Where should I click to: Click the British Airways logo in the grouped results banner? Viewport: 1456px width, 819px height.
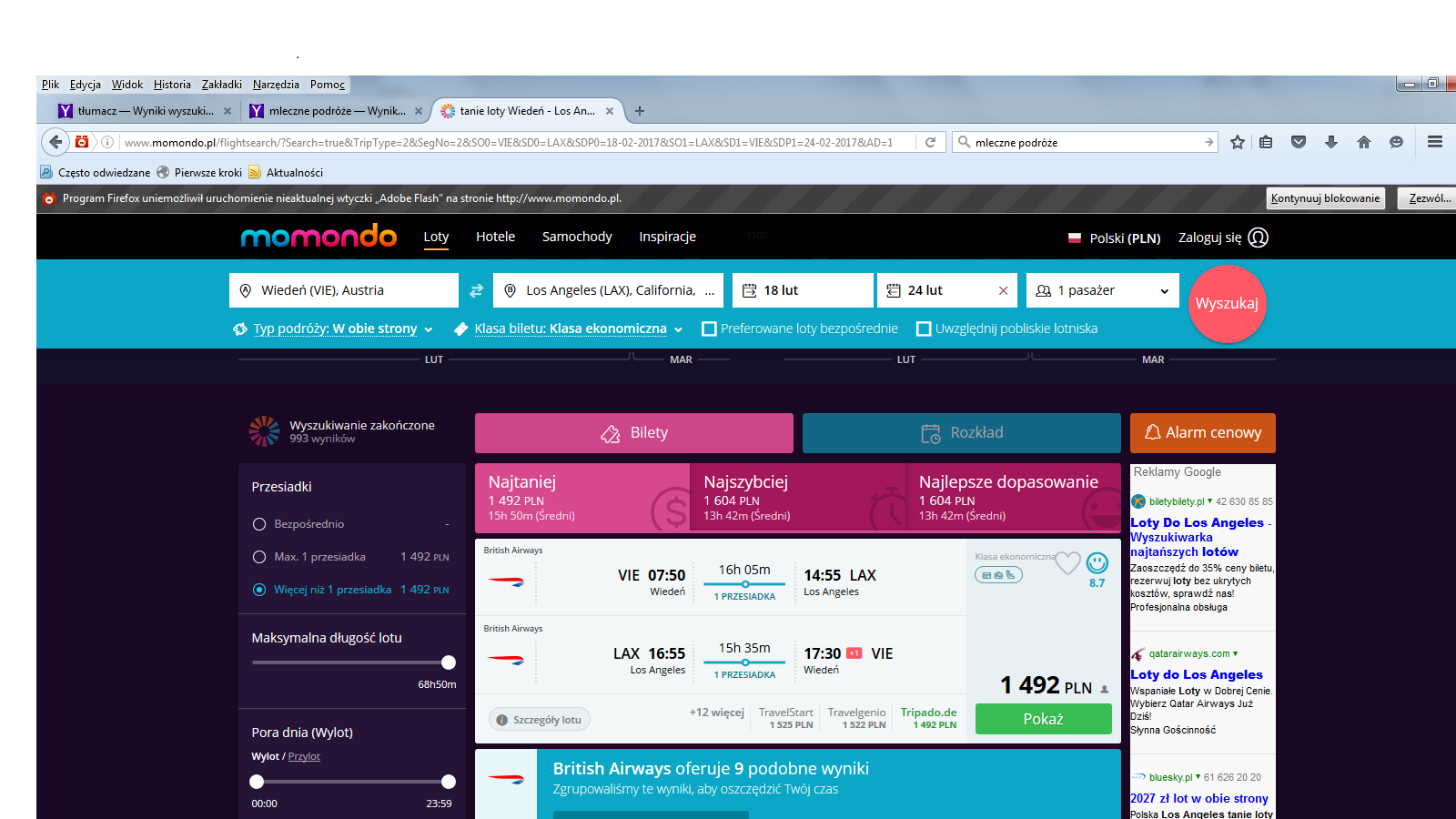click(x=506, y=779)
